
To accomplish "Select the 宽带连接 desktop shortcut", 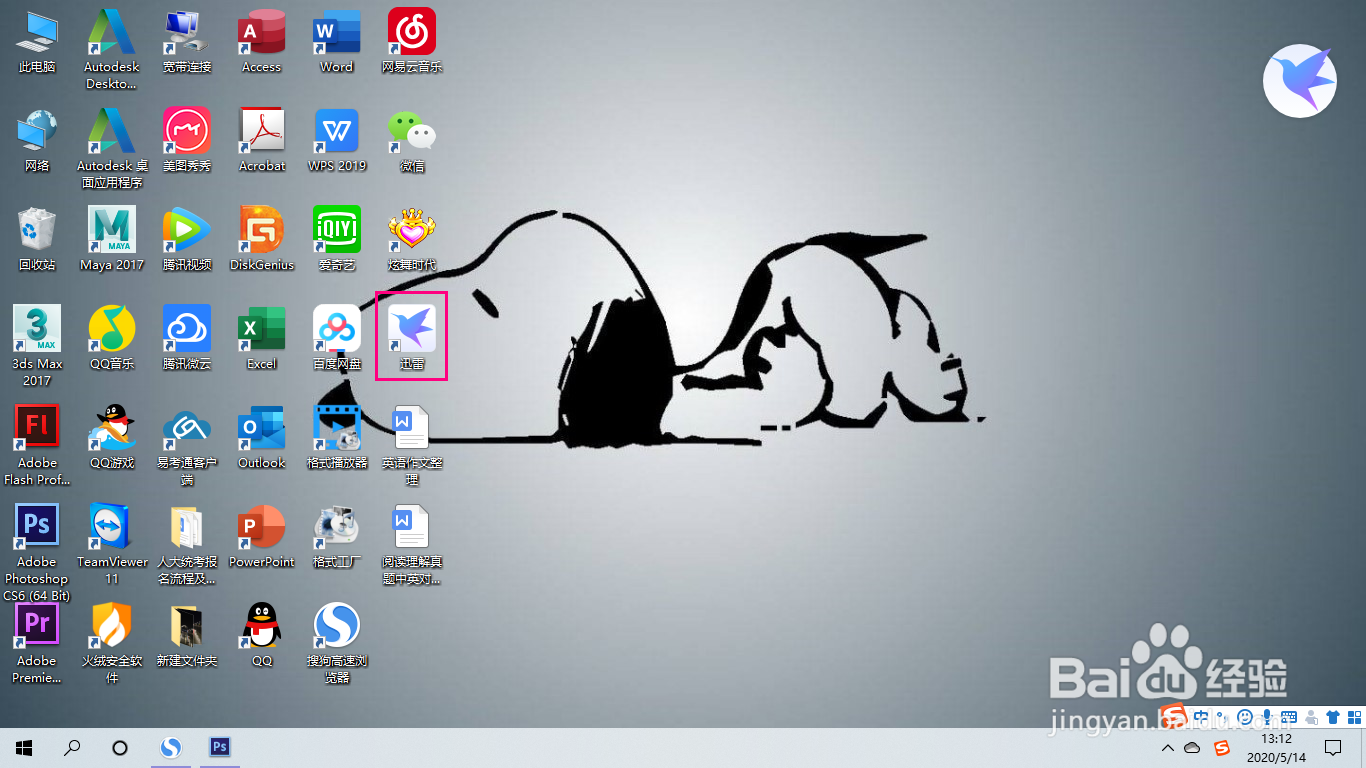I will (187, 42).
